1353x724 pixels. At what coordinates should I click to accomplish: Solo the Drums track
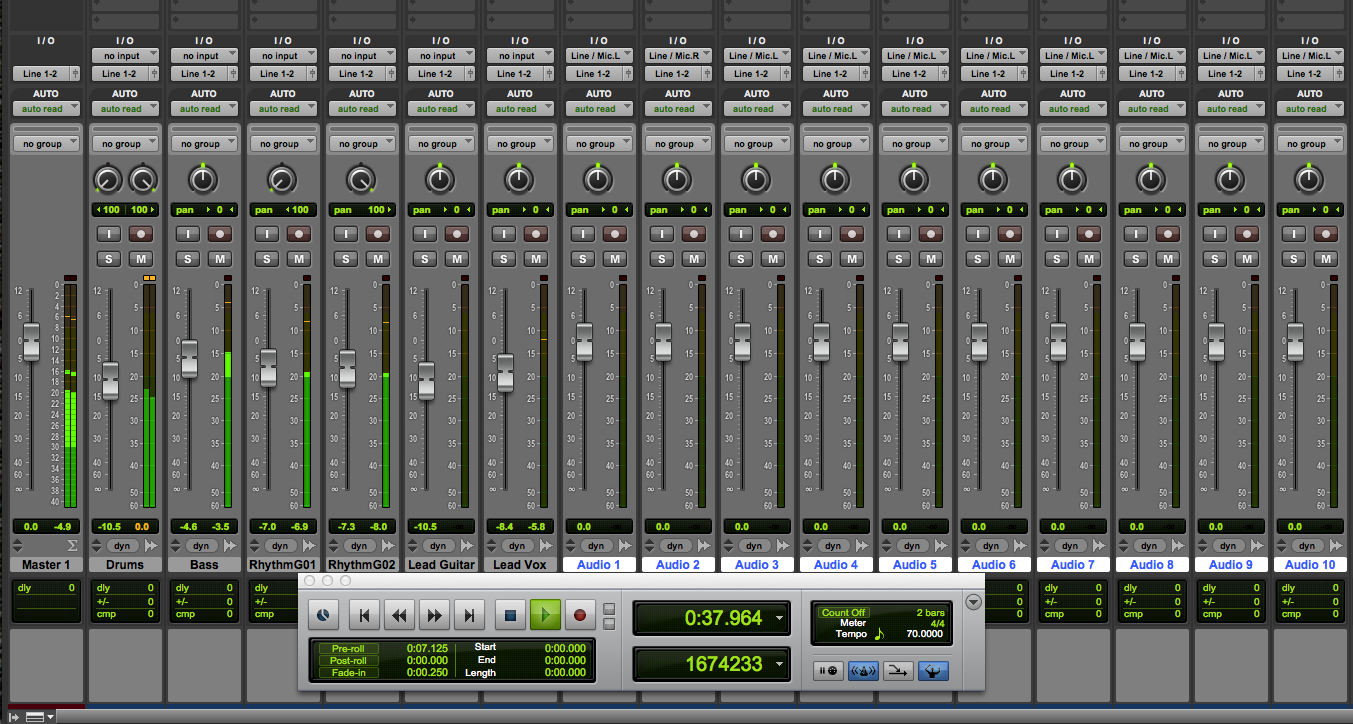pos(108,258)
